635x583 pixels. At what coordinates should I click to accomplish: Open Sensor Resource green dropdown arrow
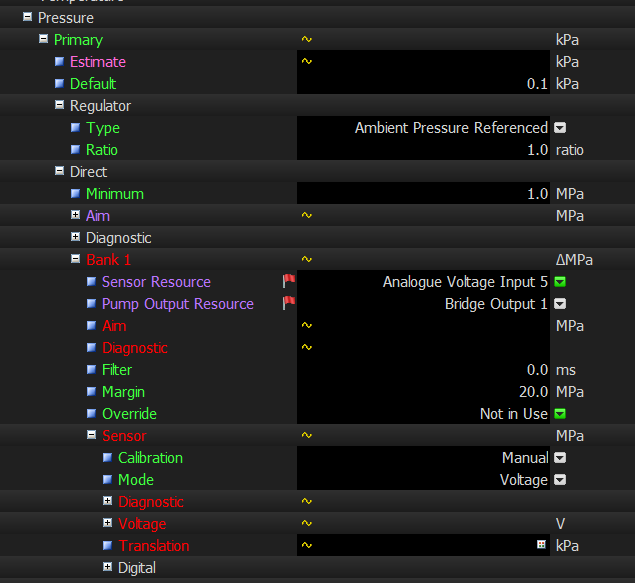pyautogui.click(x=560, y=282)
